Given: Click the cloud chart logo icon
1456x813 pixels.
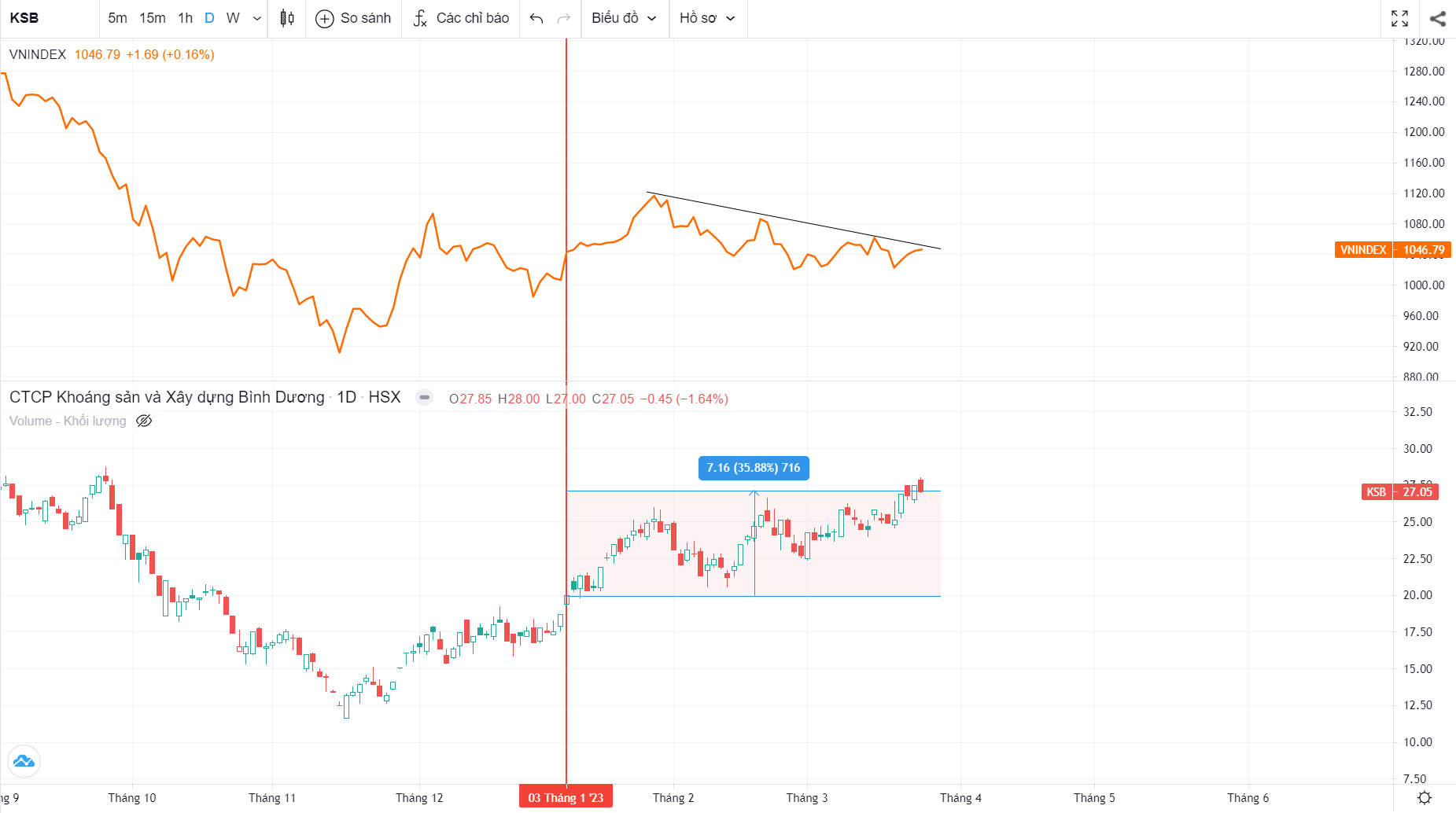Looking at the screenshot, I should point(24,761).
